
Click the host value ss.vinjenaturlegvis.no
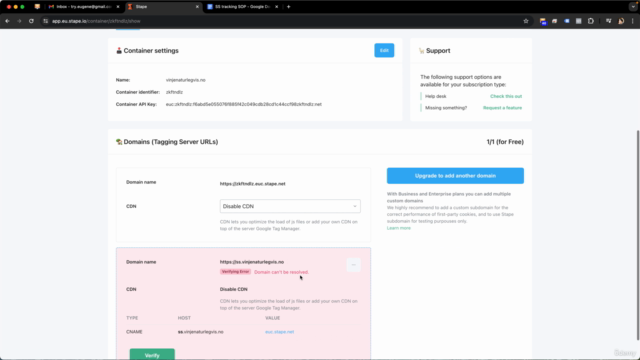pos(200,332)
